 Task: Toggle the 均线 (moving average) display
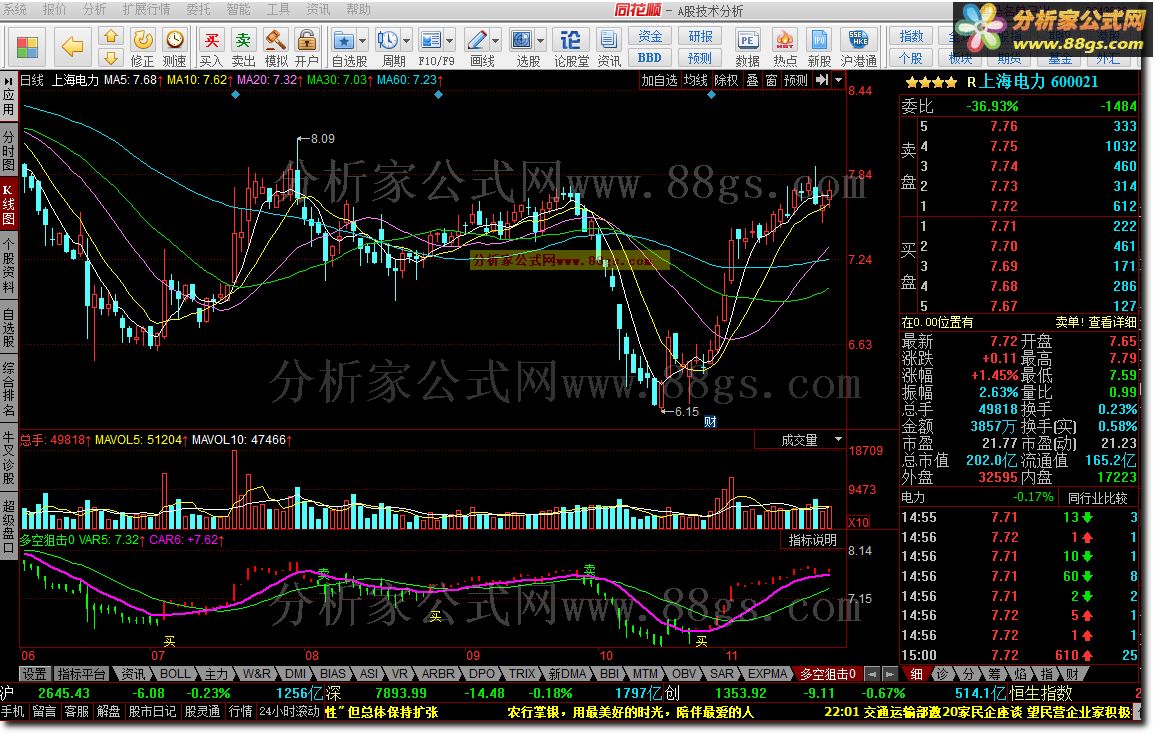[x=695, y=80]
